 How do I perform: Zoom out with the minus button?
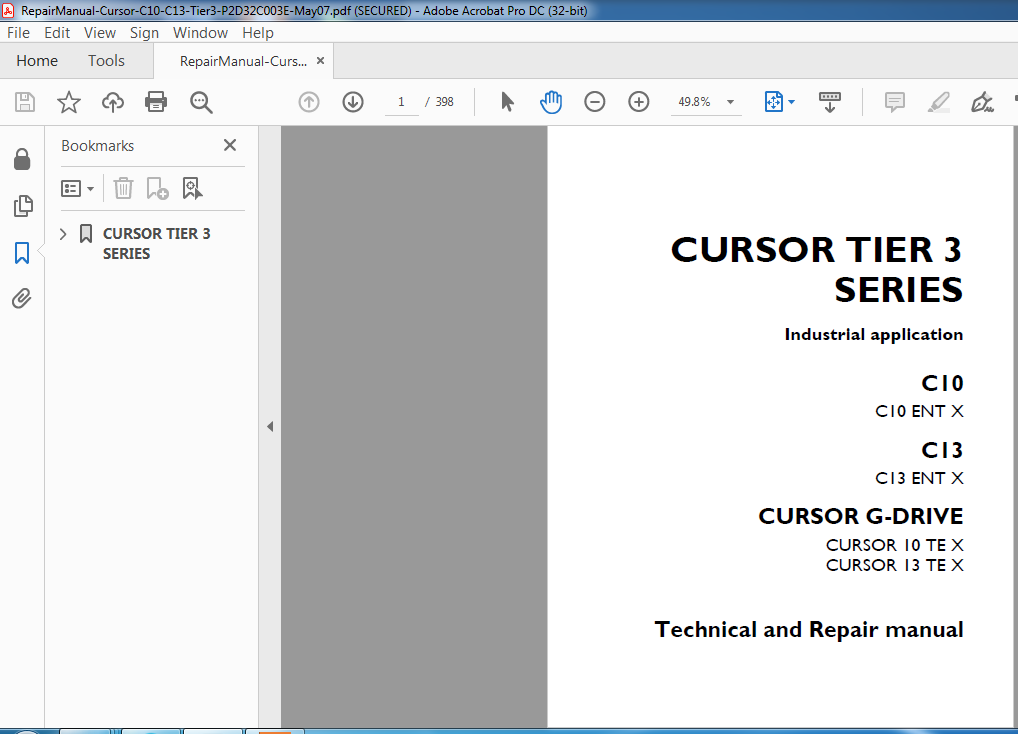coord(595,102)
